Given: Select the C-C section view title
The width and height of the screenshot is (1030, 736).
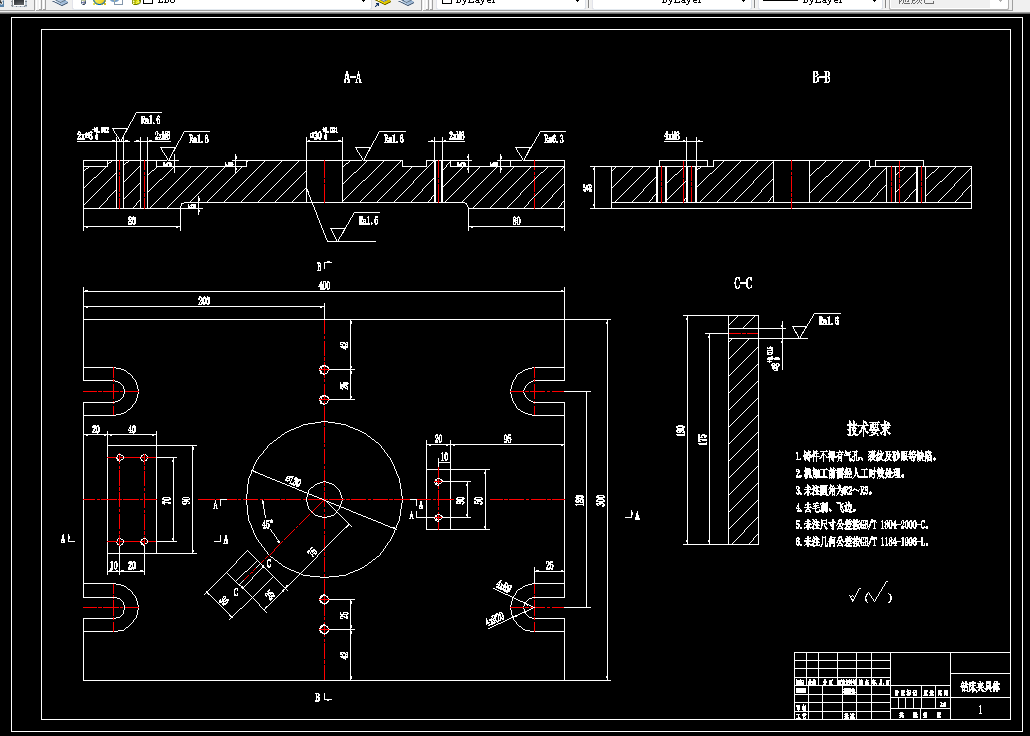Looking at the screenshot, I should tap(742, 283).
